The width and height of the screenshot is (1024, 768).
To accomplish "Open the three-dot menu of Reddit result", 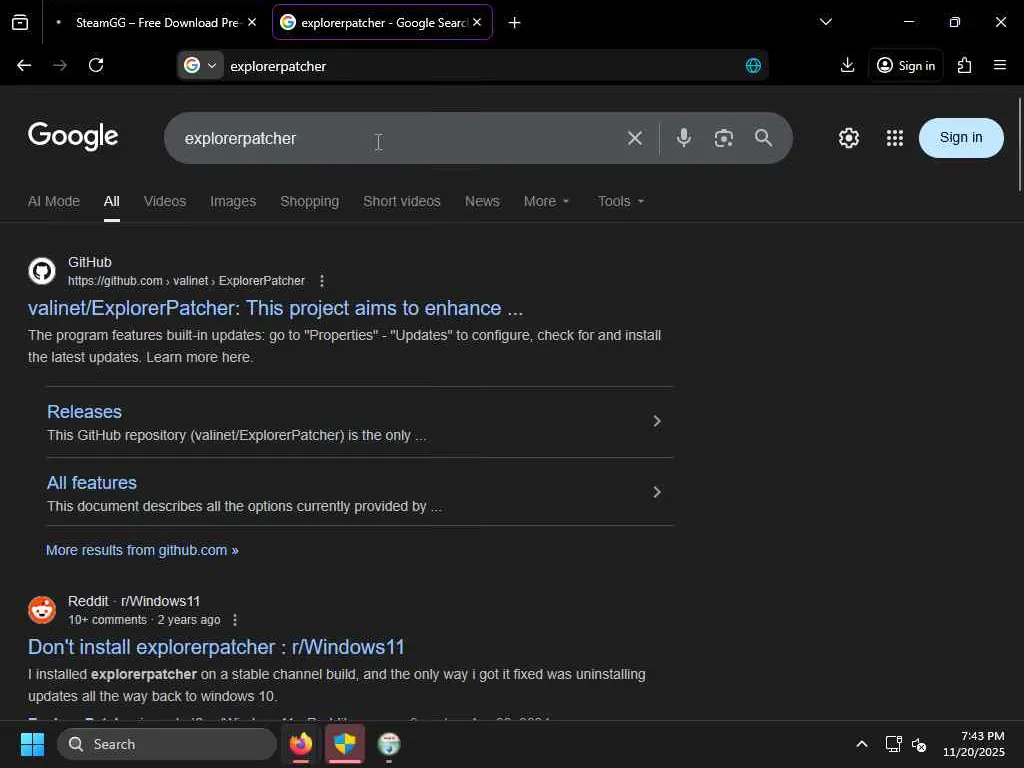I will click(x=235, y=620).
